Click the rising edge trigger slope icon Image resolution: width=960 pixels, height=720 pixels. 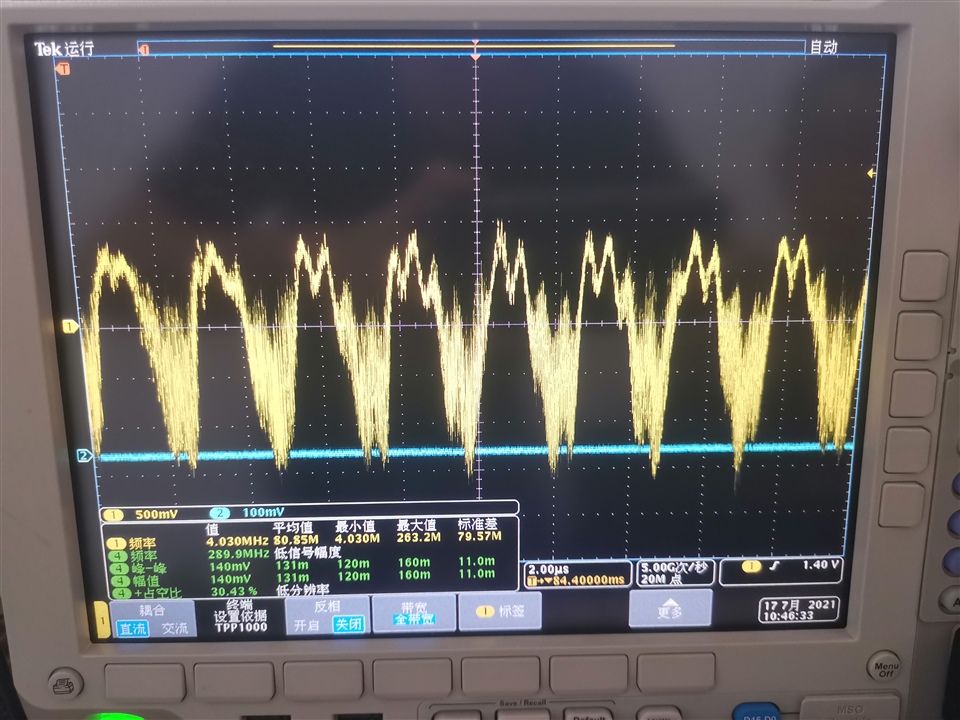click(x=774, y=566)
